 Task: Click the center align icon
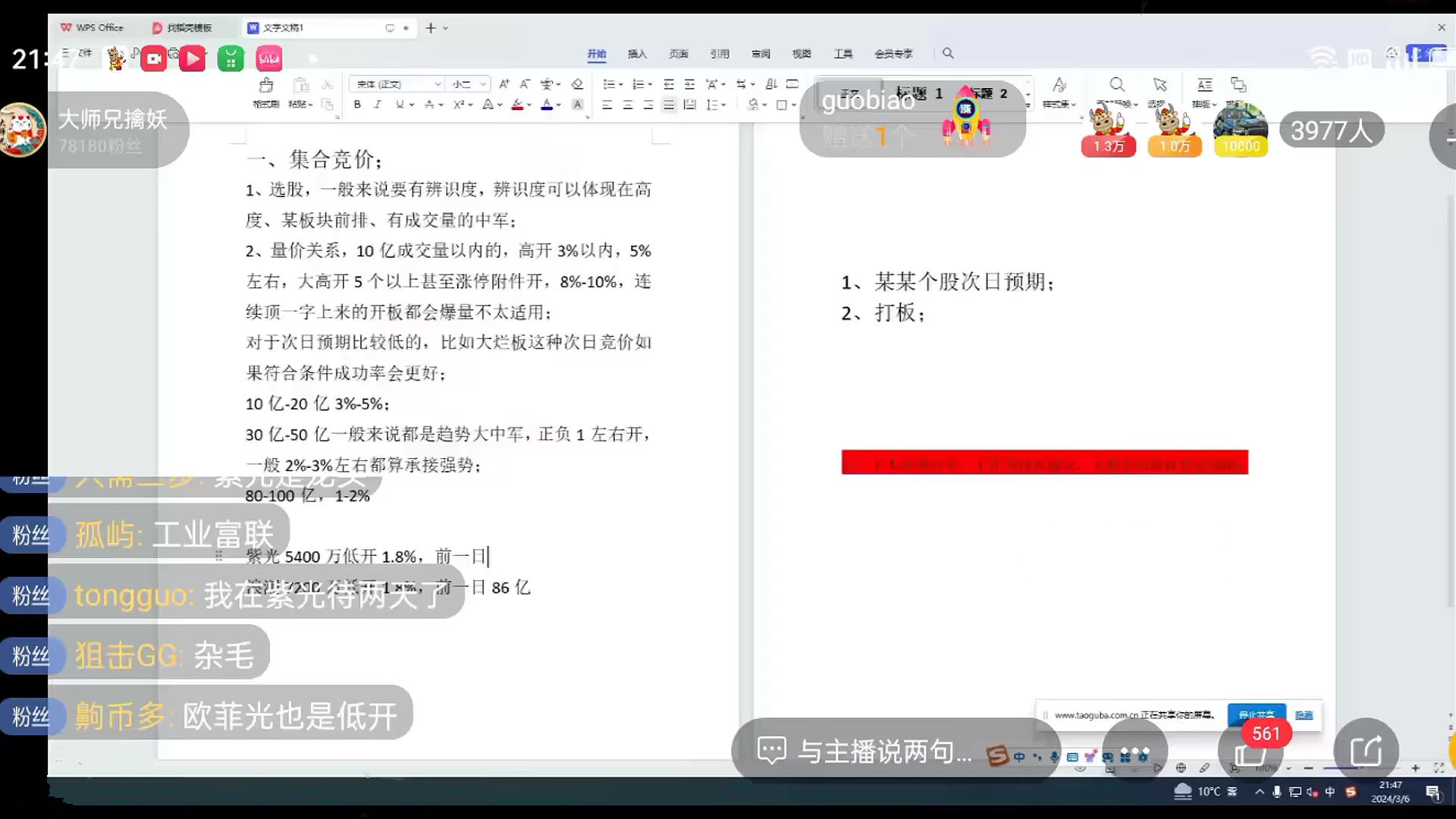coord(627,105)
